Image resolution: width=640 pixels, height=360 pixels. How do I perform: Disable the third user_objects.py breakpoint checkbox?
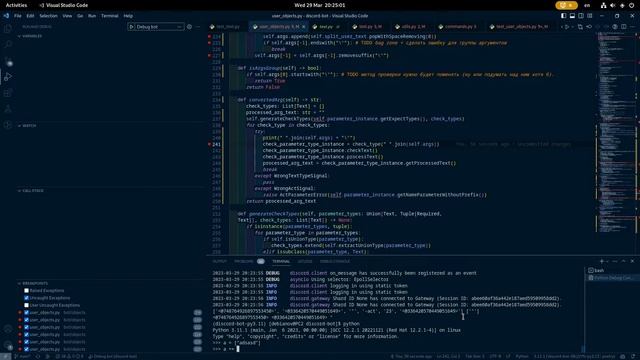coord(27,327)
